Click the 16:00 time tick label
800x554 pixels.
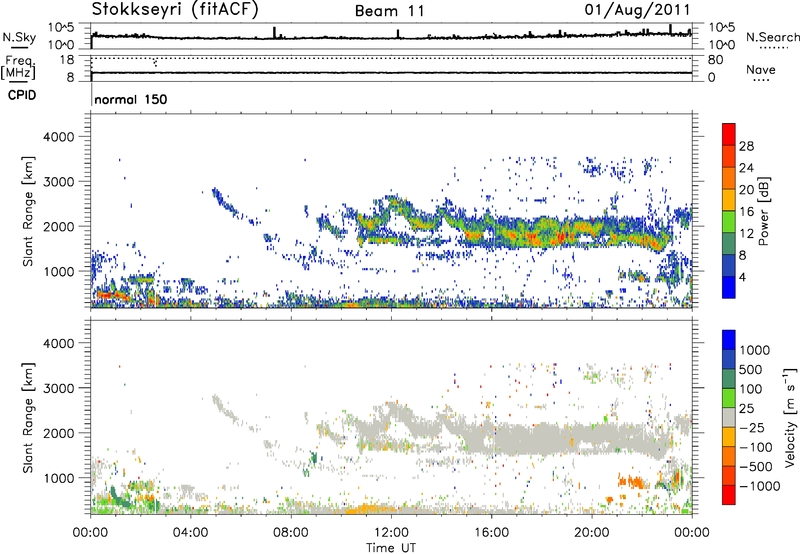tap(491, 533)
